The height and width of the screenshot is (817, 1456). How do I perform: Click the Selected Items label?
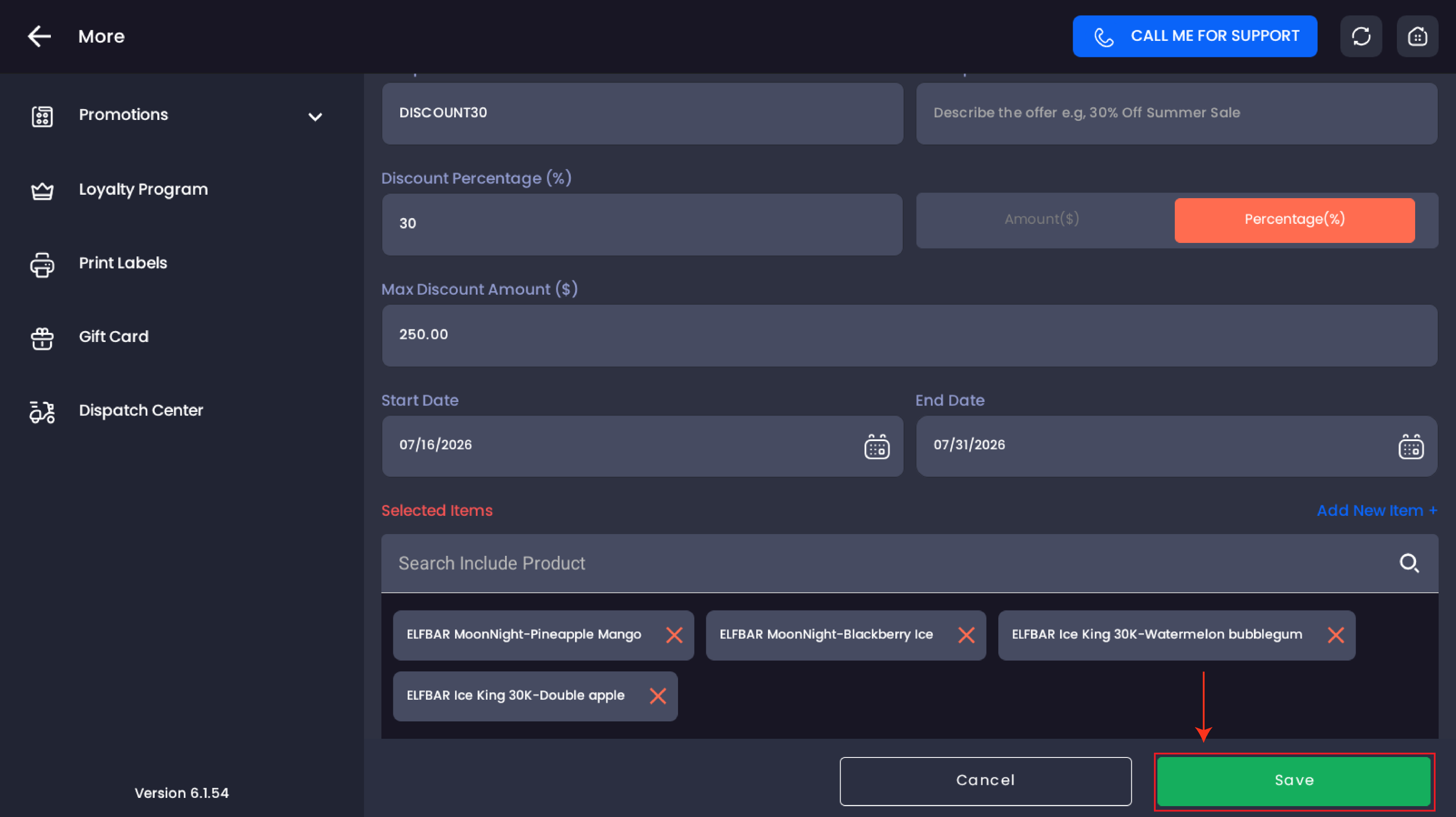437,510
